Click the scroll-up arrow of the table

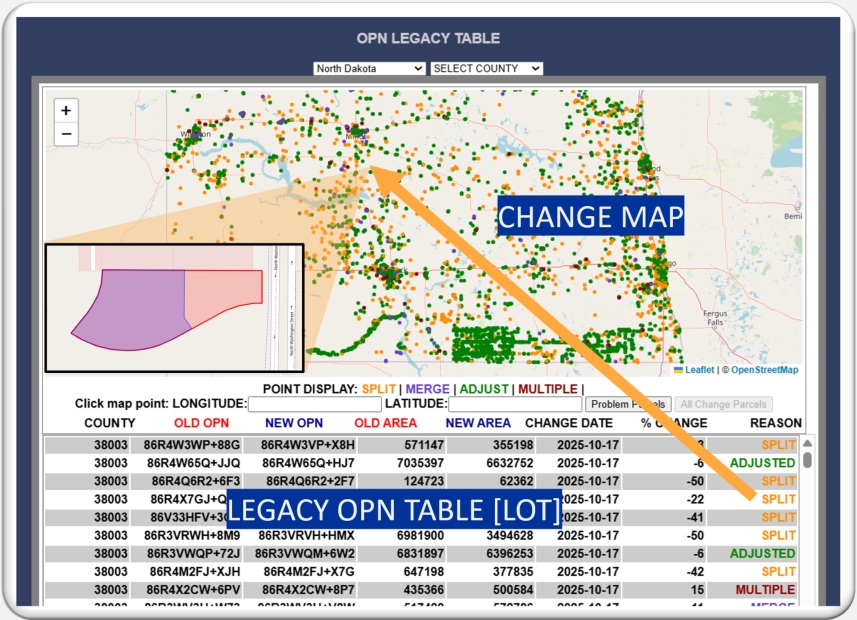807,444
